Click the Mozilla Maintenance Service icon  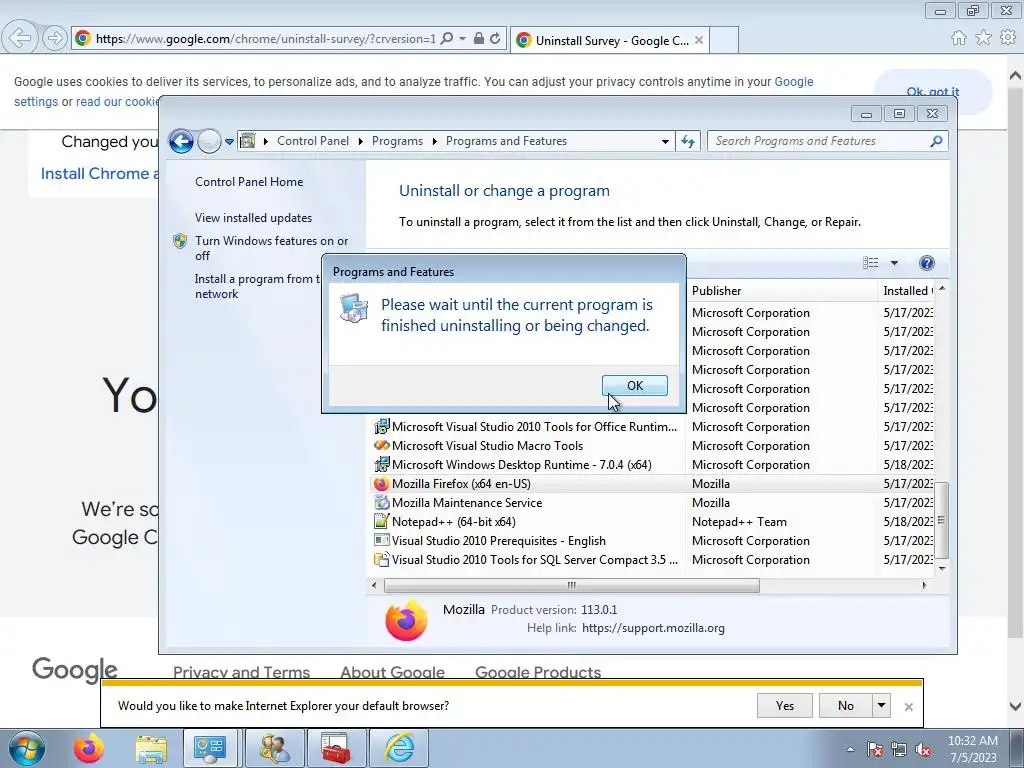tap(381, 503)
